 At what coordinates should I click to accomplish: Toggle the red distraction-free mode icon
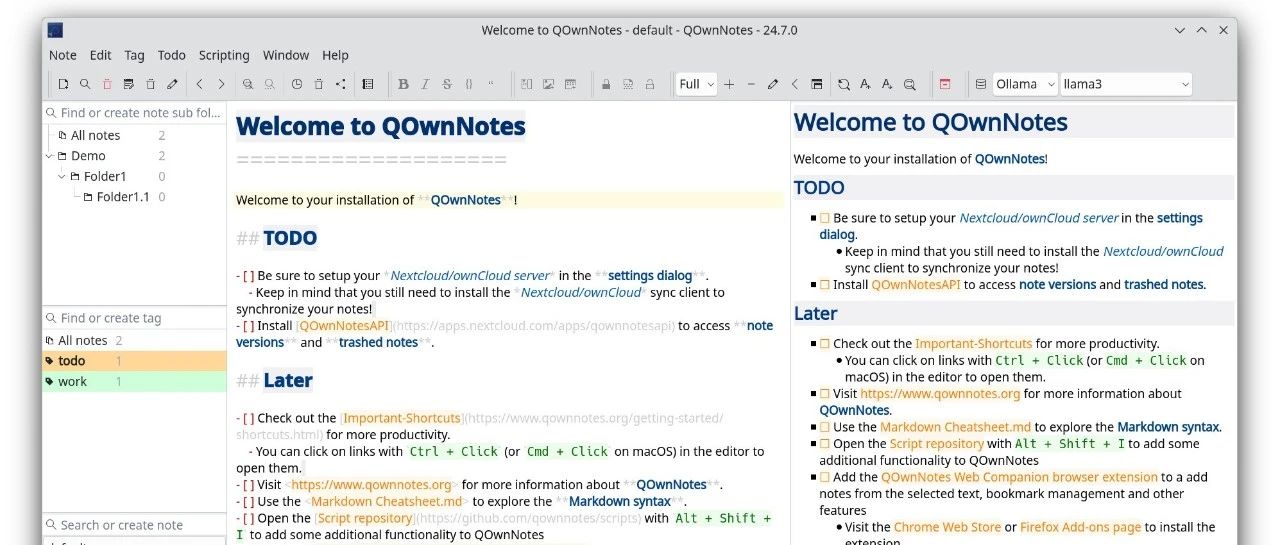[x=945, y=84]
